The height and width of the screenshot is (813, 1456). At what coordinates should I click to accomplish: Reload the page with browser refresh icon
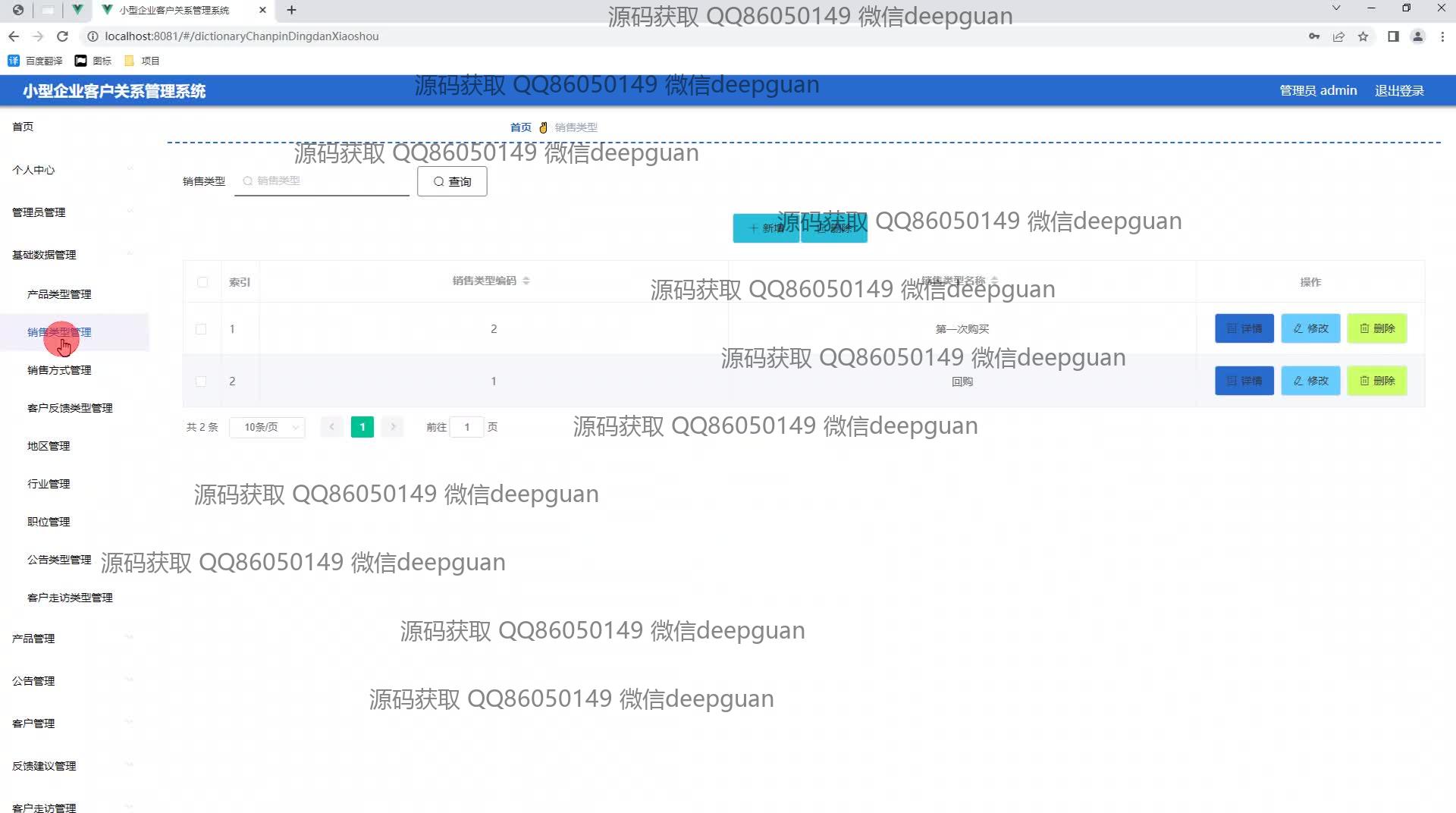click(63, 36)
